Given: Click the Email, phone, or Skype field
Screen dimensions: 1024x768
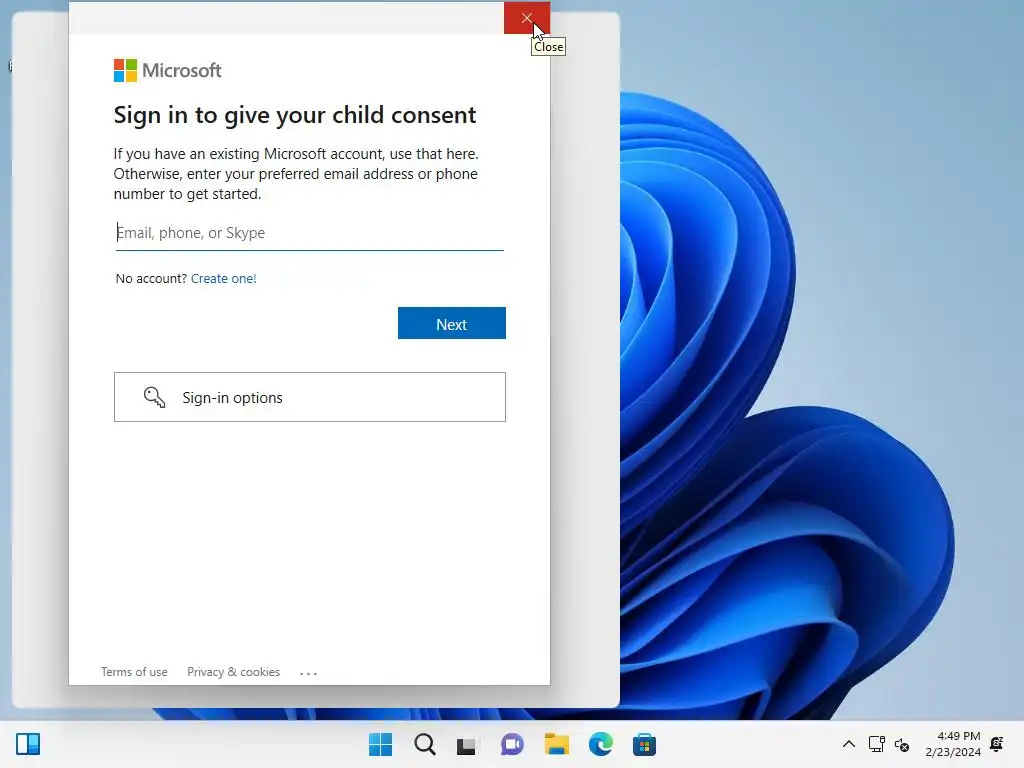Looking at the screenshot, I should tap(310, 233).
